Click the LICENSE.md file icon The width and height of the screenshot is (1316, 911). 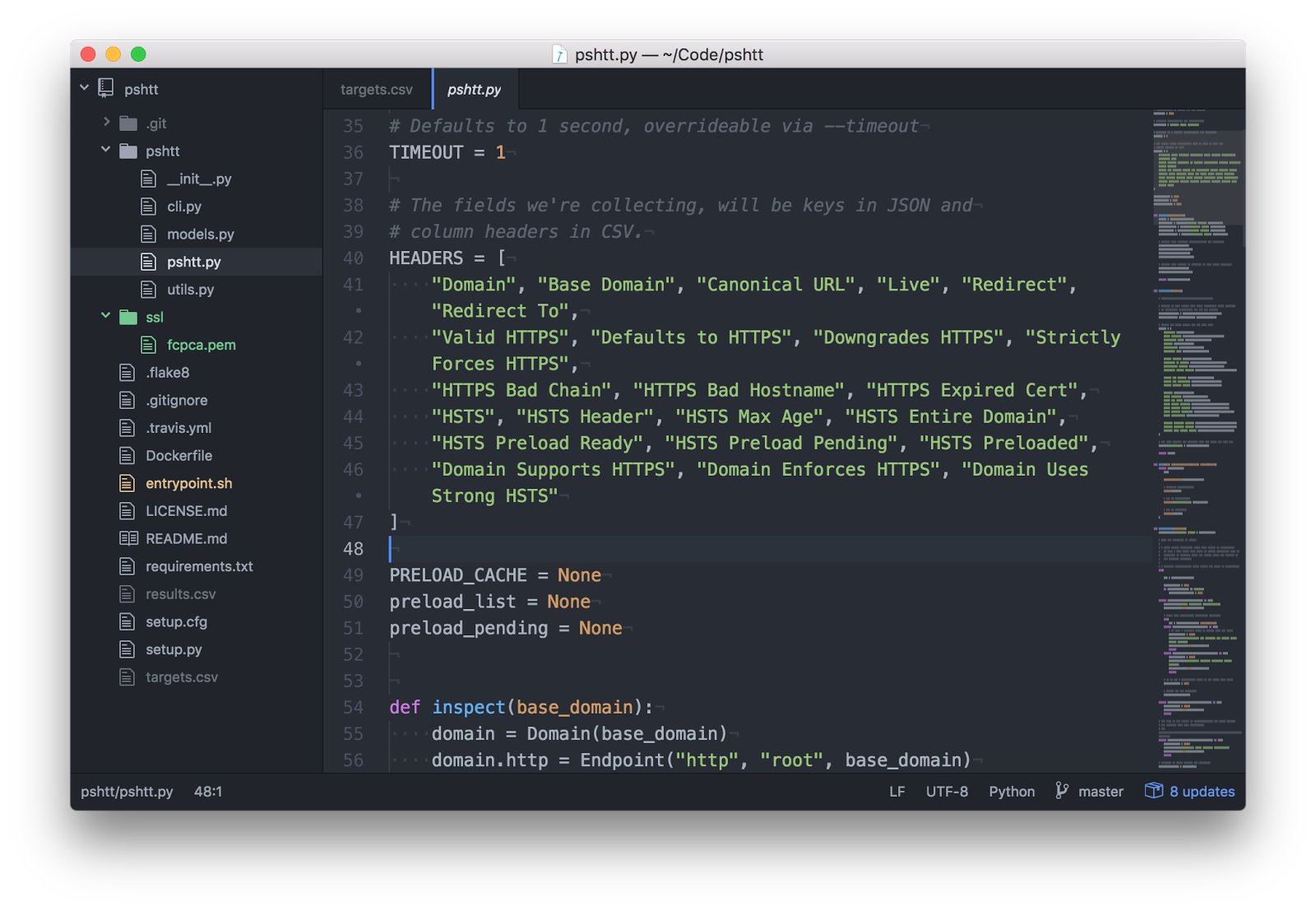point(127,511)
